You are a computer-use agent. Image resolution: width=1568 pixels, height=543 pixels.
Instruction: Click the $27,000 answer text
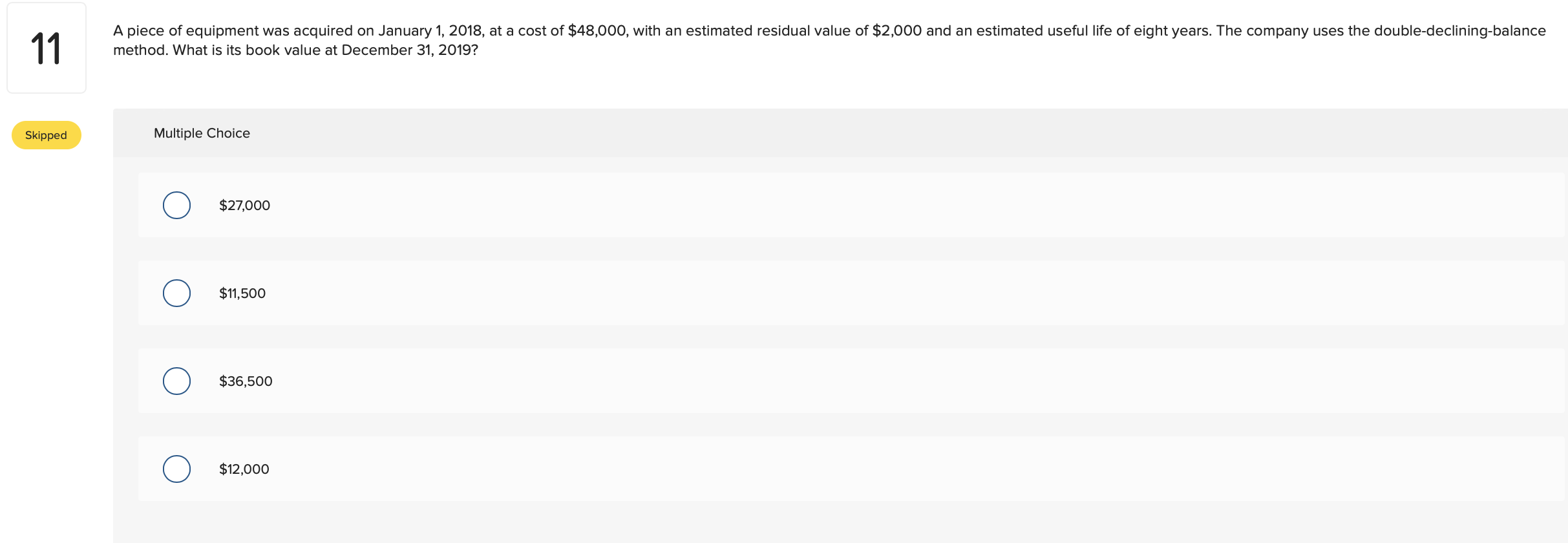coord(244,205)
